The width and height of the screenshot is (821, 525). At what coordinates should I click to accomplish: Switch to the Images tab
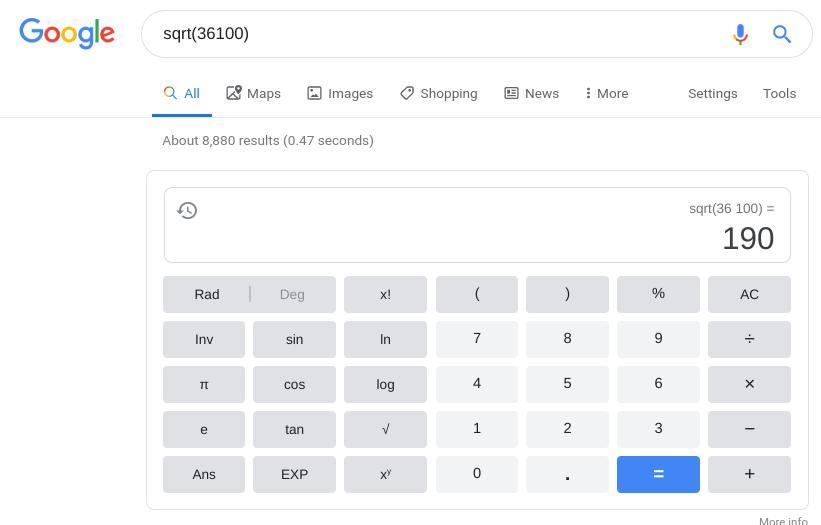click(x=340, y=93)
